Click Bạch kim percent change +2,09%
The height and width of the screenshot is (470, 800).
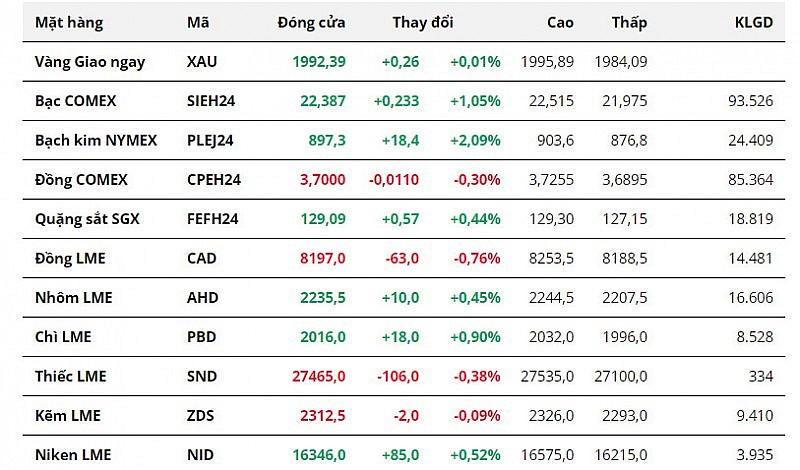475,140
